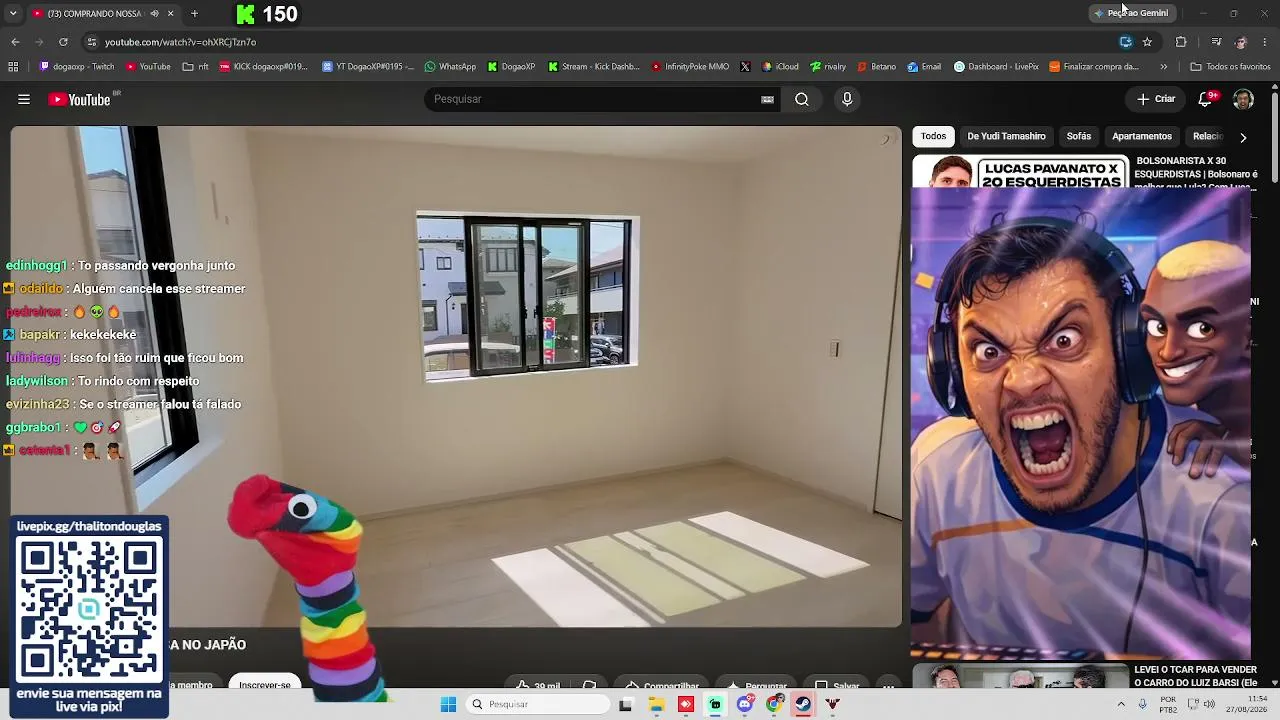Open the Lucas Pavanato video thumbnail

coord(1020,172)
